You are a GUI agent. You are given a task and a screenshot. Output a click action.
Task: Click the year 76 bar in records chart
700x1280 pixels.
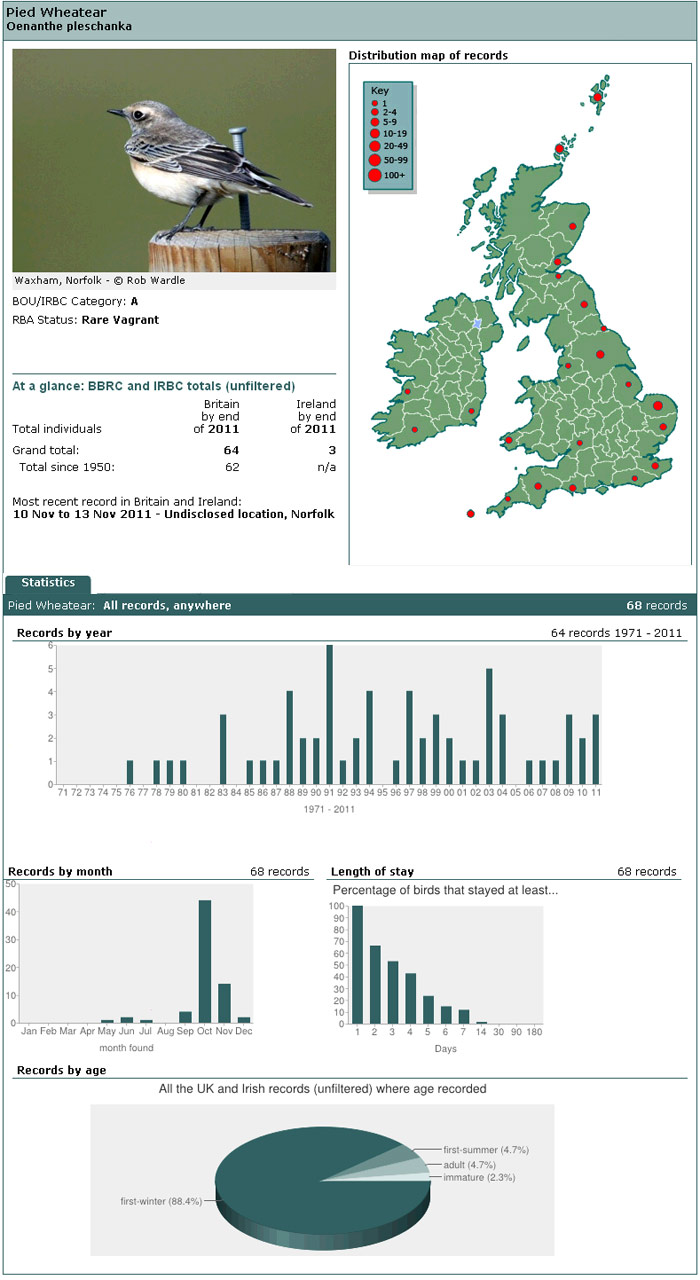click(130, 772)
